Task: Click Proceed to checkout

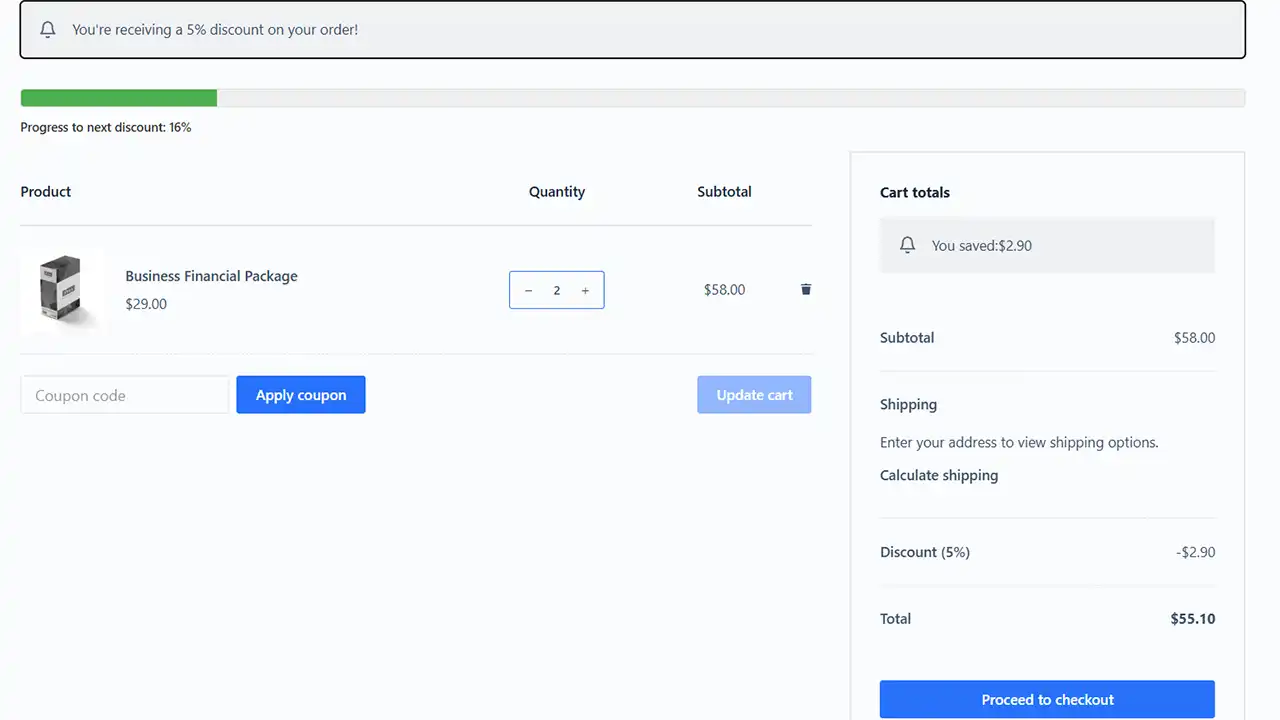Action: pos(1047,699)
